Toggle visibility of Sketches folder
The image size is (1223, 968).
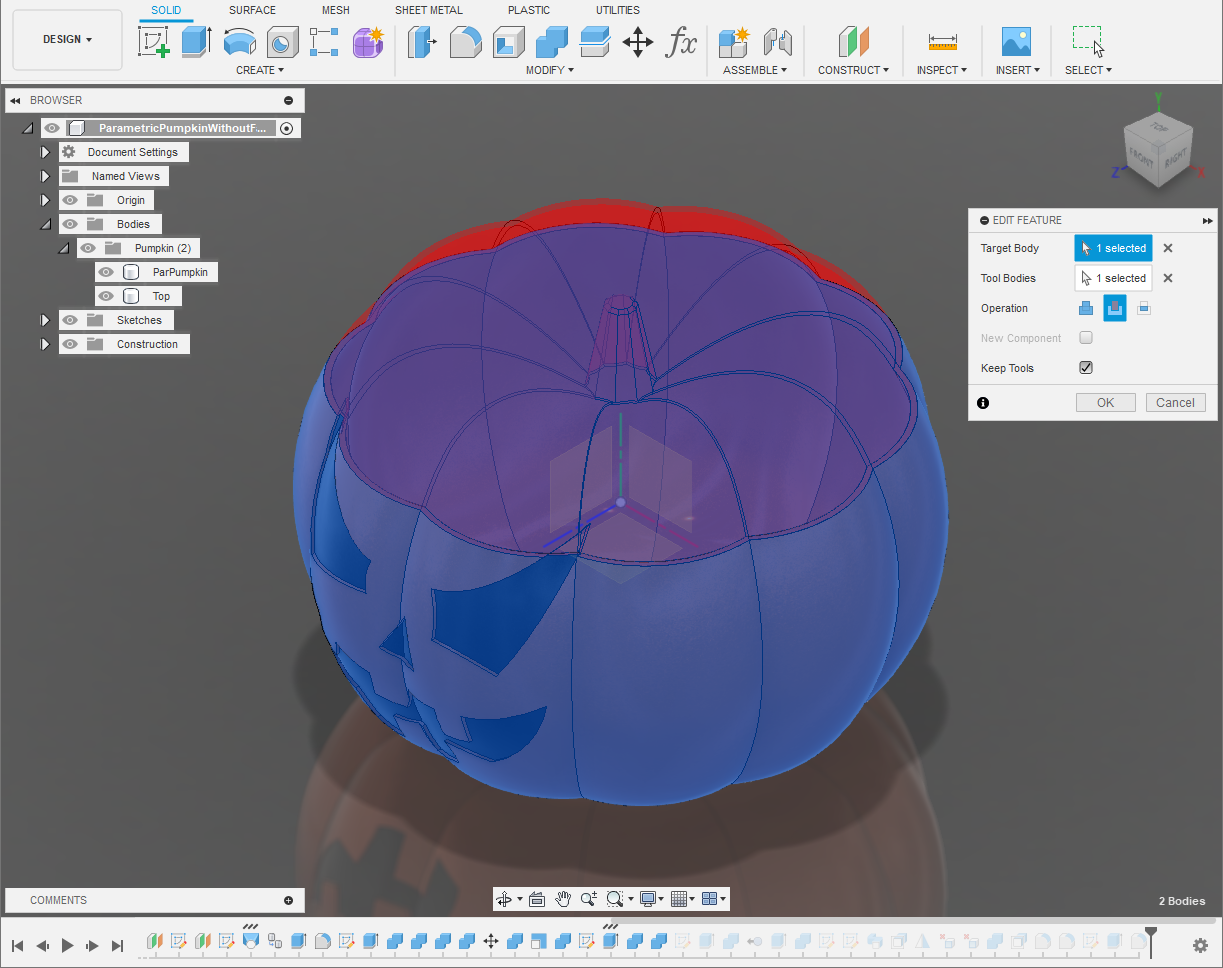point(70,320)
